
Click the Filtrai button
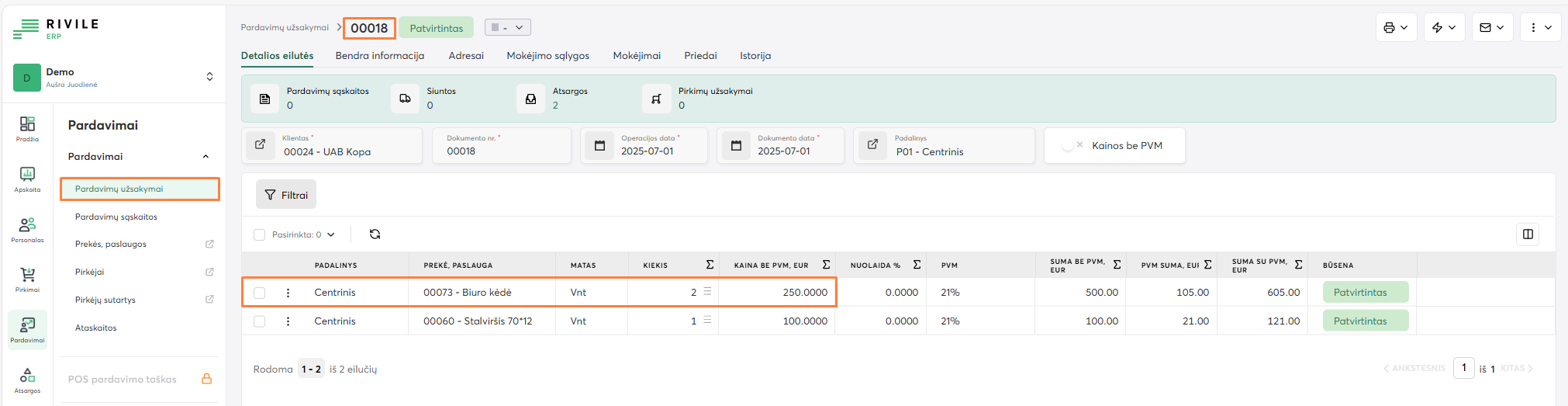point(286,195)
